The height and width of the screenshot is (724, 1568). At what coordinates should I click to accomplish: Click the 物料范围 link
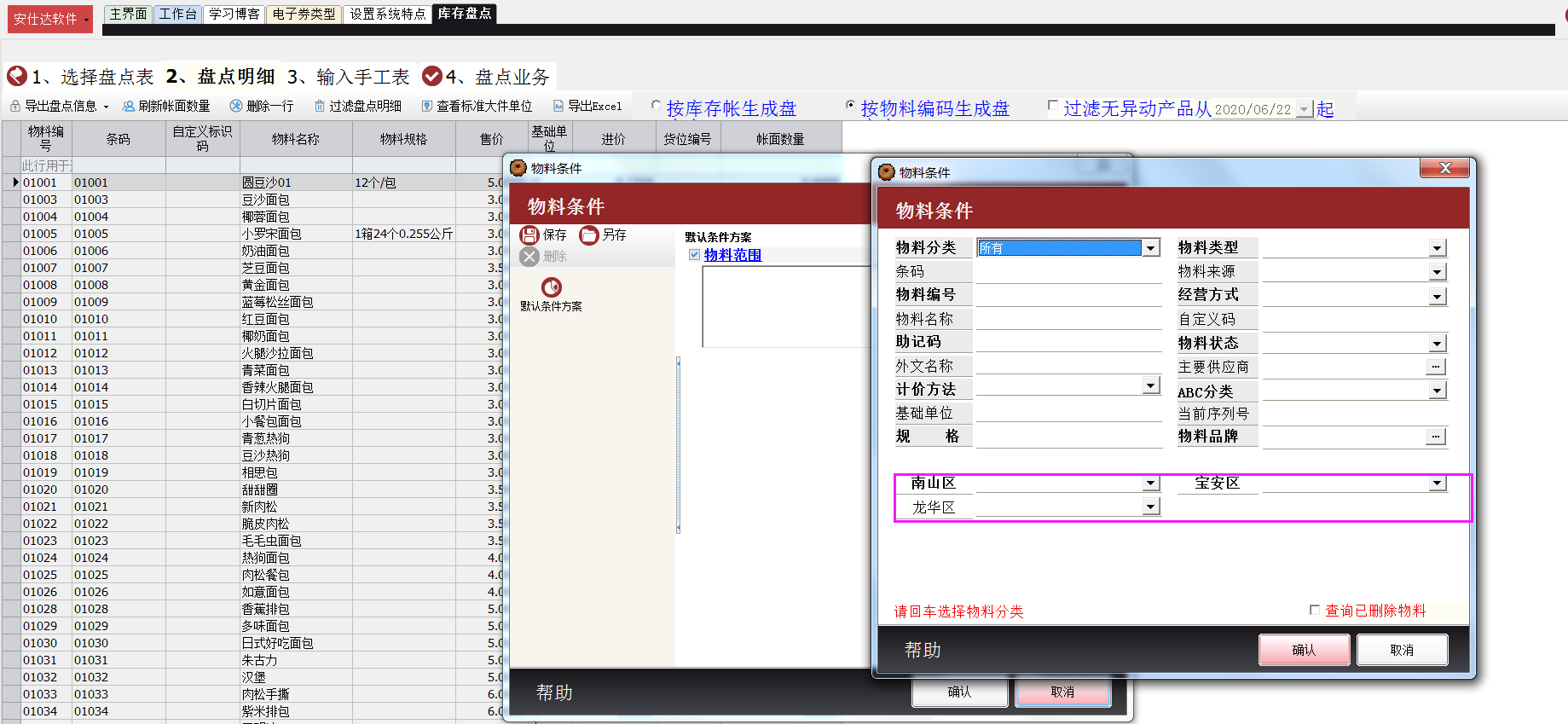coord(732,255)
